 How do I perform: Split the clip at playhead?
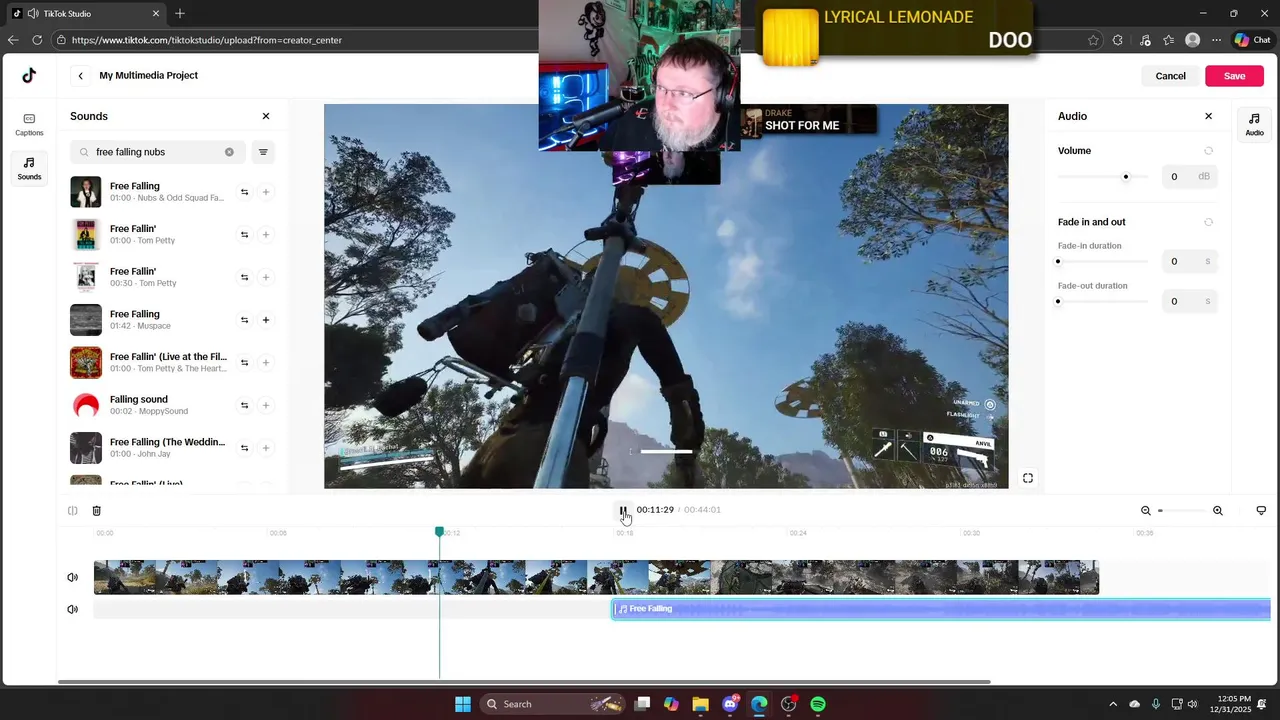click(73, 510)
